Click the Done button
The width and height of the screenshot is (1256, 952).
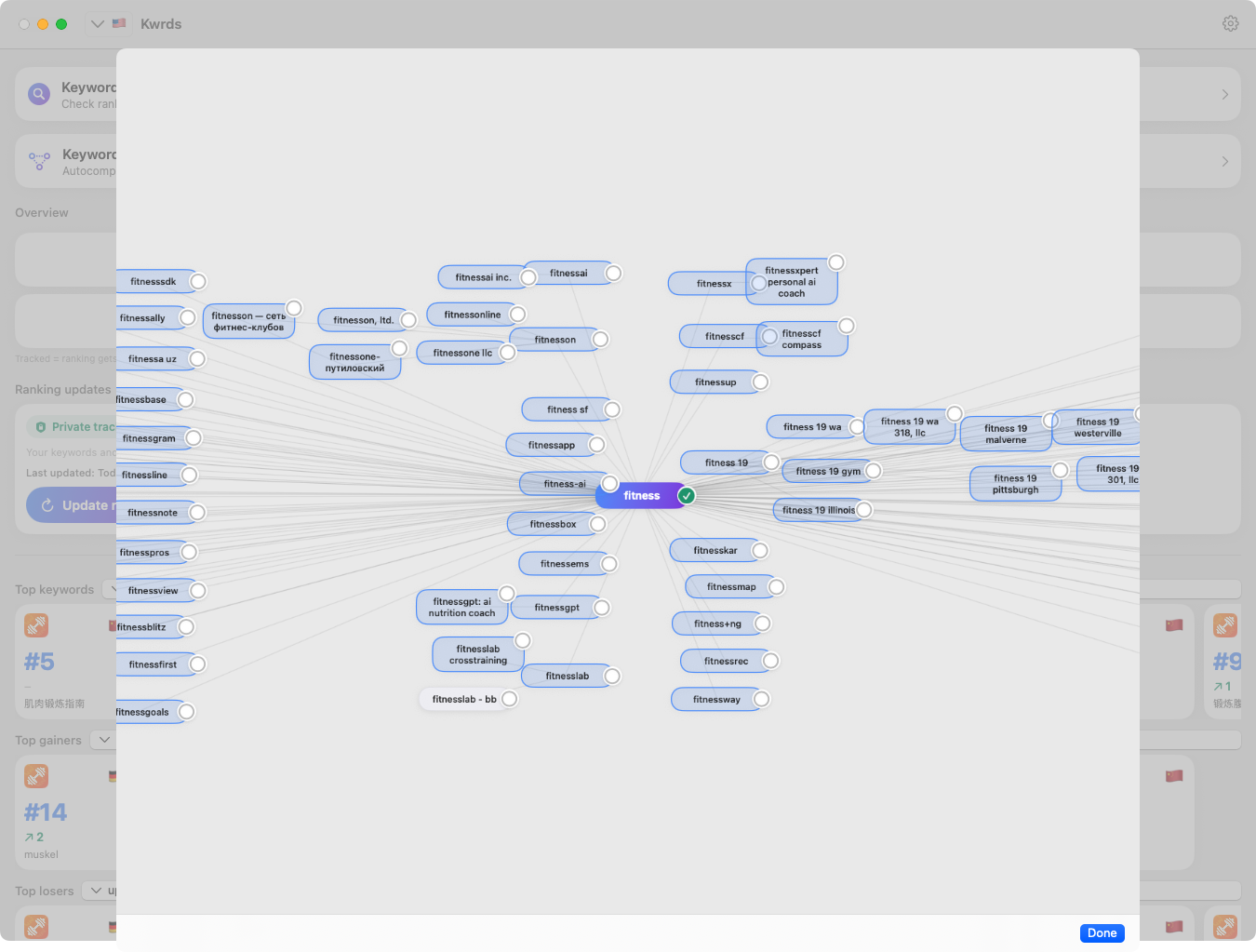(1102, 932)
